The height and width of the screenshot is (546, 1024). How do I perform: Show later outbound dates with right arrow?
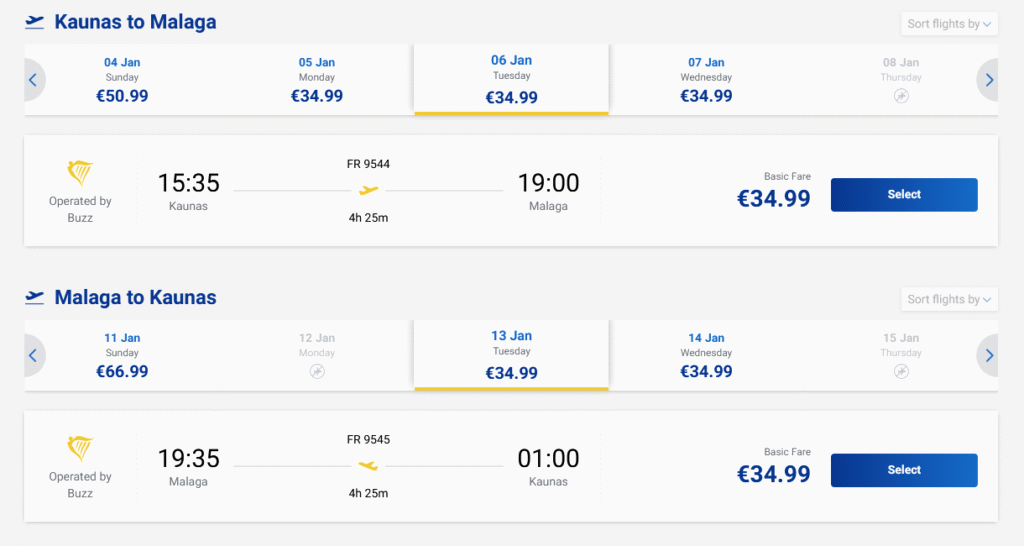coord(989,80)
